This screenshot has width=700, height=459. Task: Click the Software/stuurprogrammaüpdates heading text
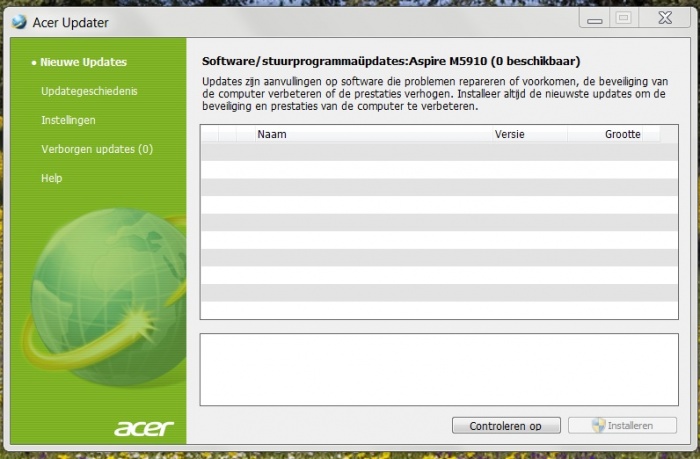tap(391, 61)
